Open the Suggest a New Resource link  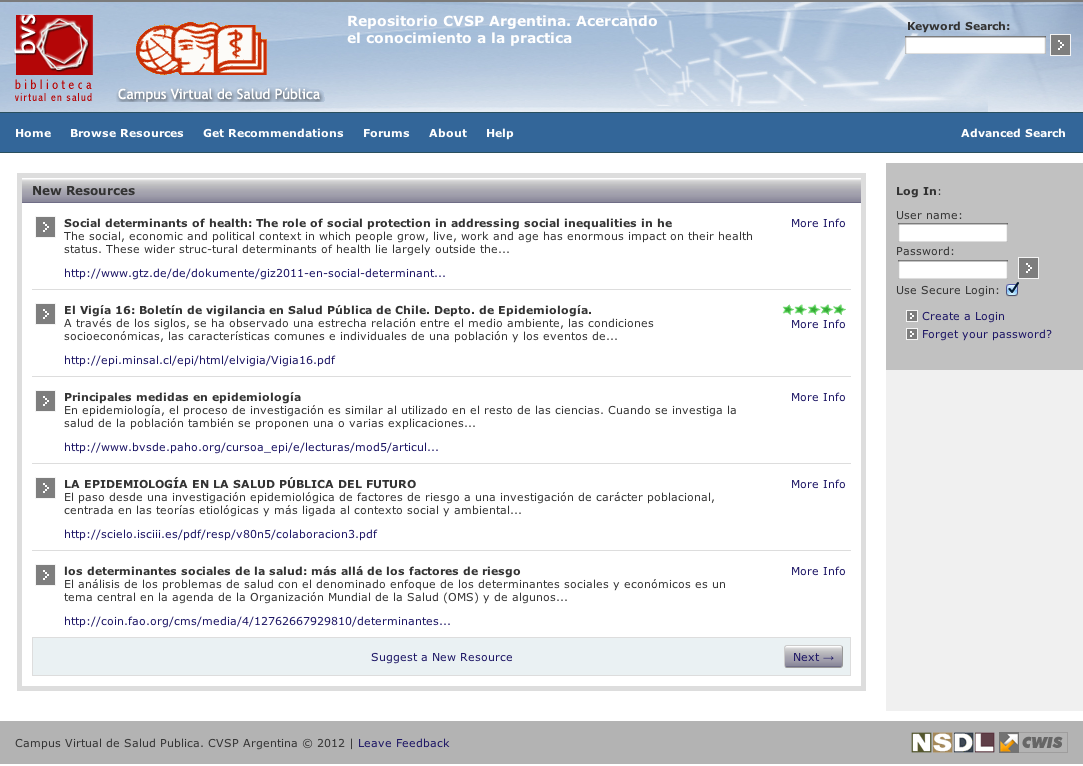point(441,657)
